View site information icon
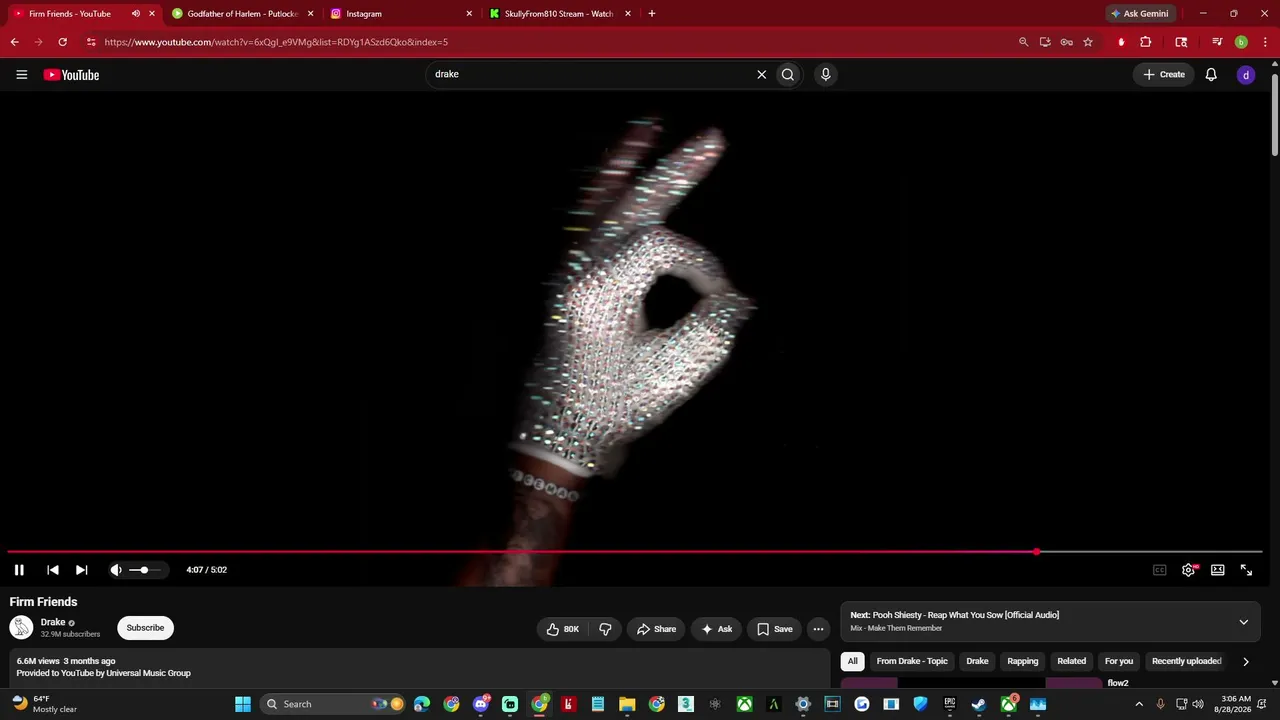This screenshot has height=720, width=1280. 91,42
